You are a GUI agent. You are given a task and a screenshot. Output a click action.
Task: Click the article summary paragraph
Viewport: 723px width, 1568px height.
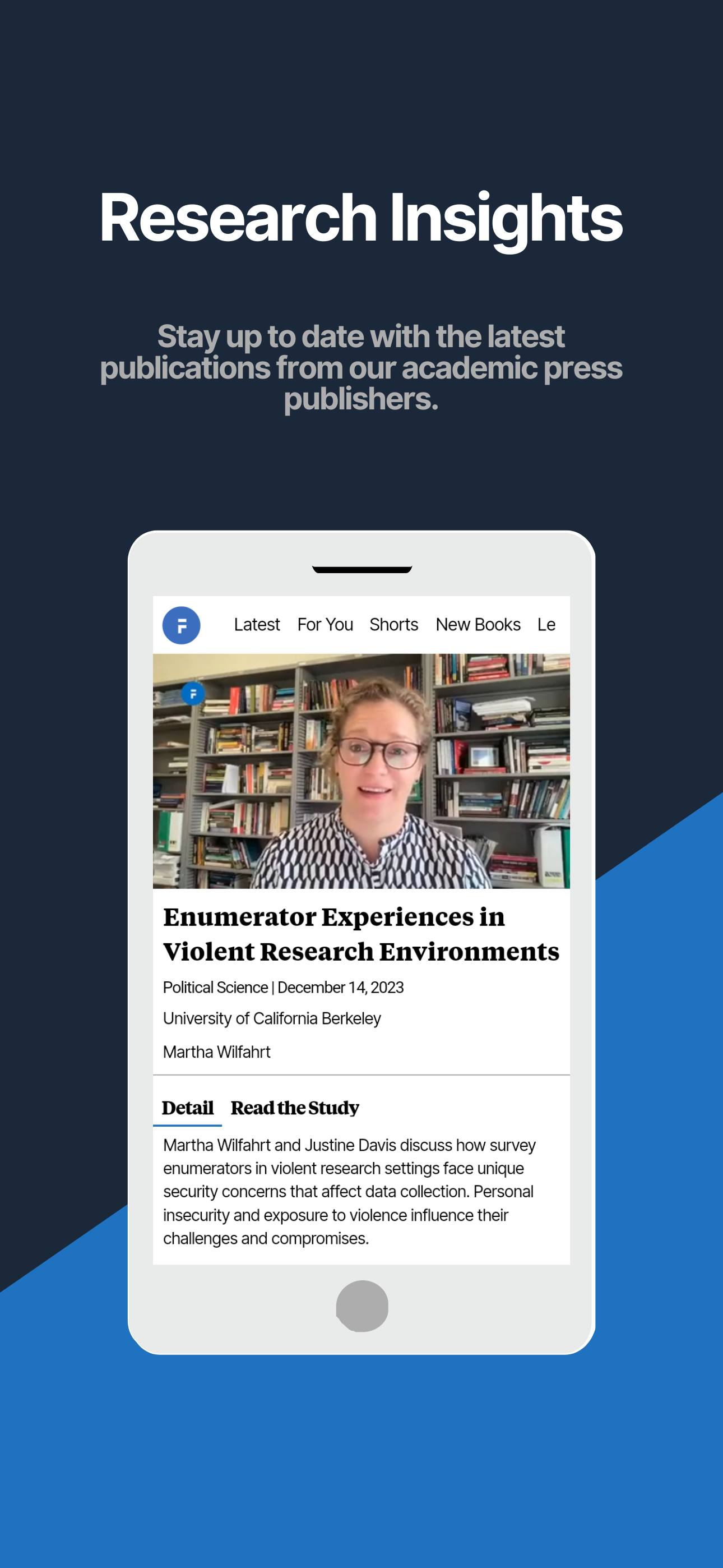pos(349,1191)
